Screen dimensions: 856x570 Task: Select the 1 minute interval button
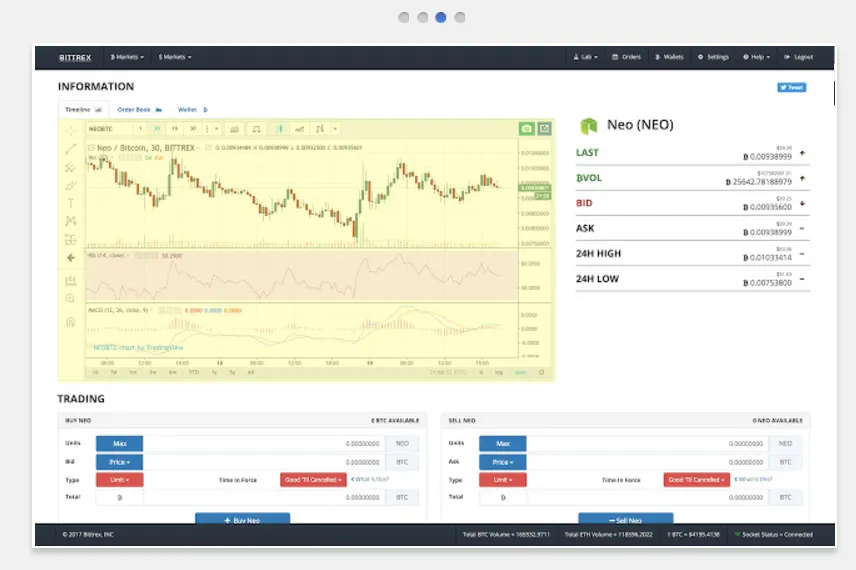(140, 129)
